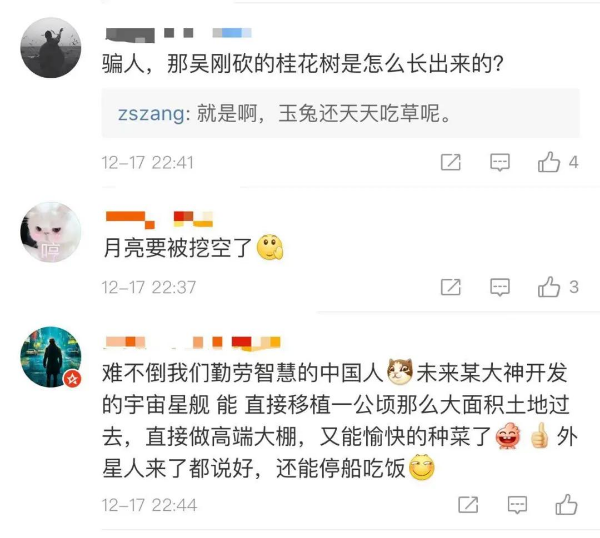Screen dimensions: 600x538
Task: Open avatar of man in neon city
Action: (51, 357)
